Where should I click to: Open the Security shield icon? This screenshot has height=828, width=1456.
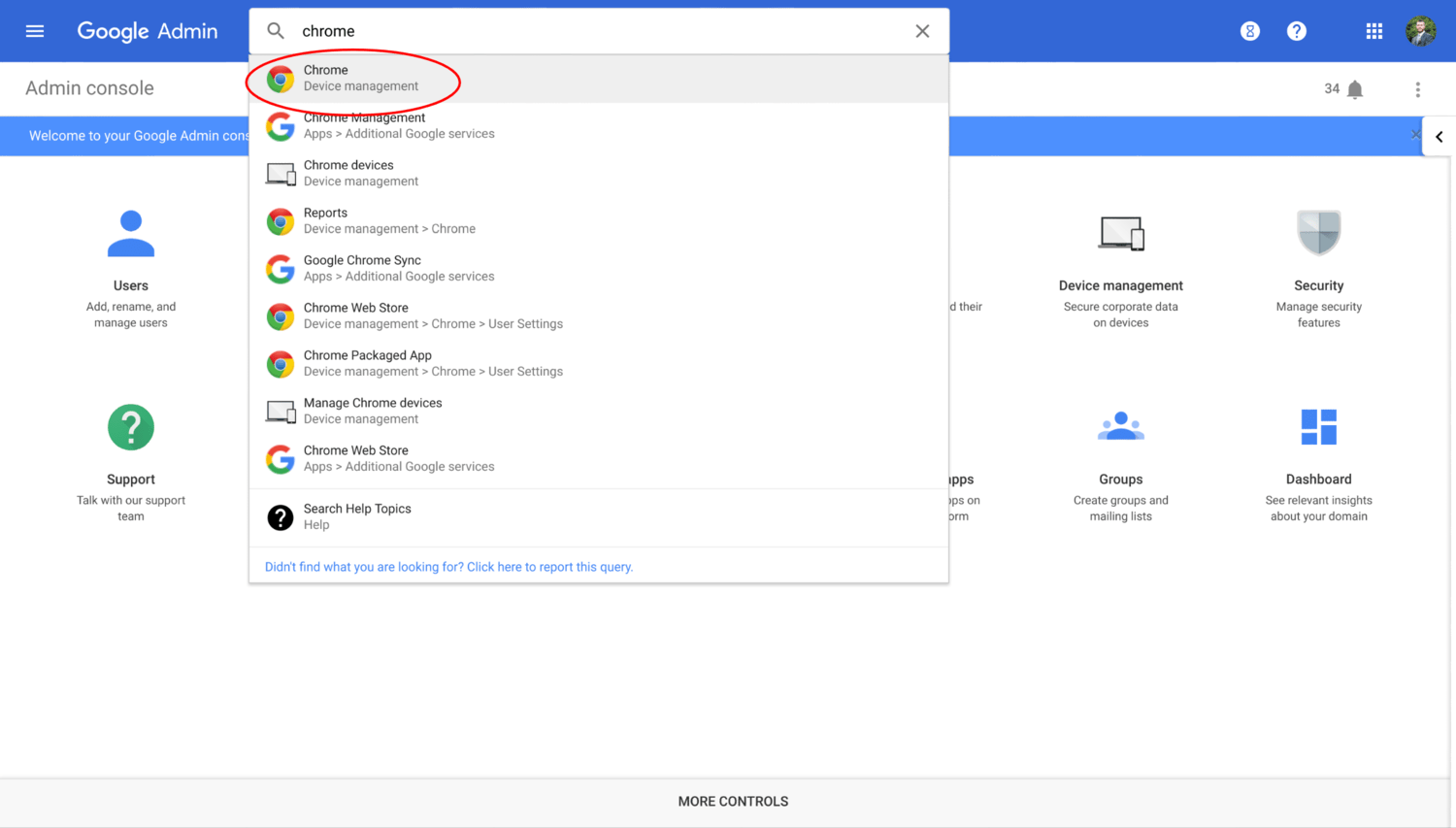pos(1319,233)
